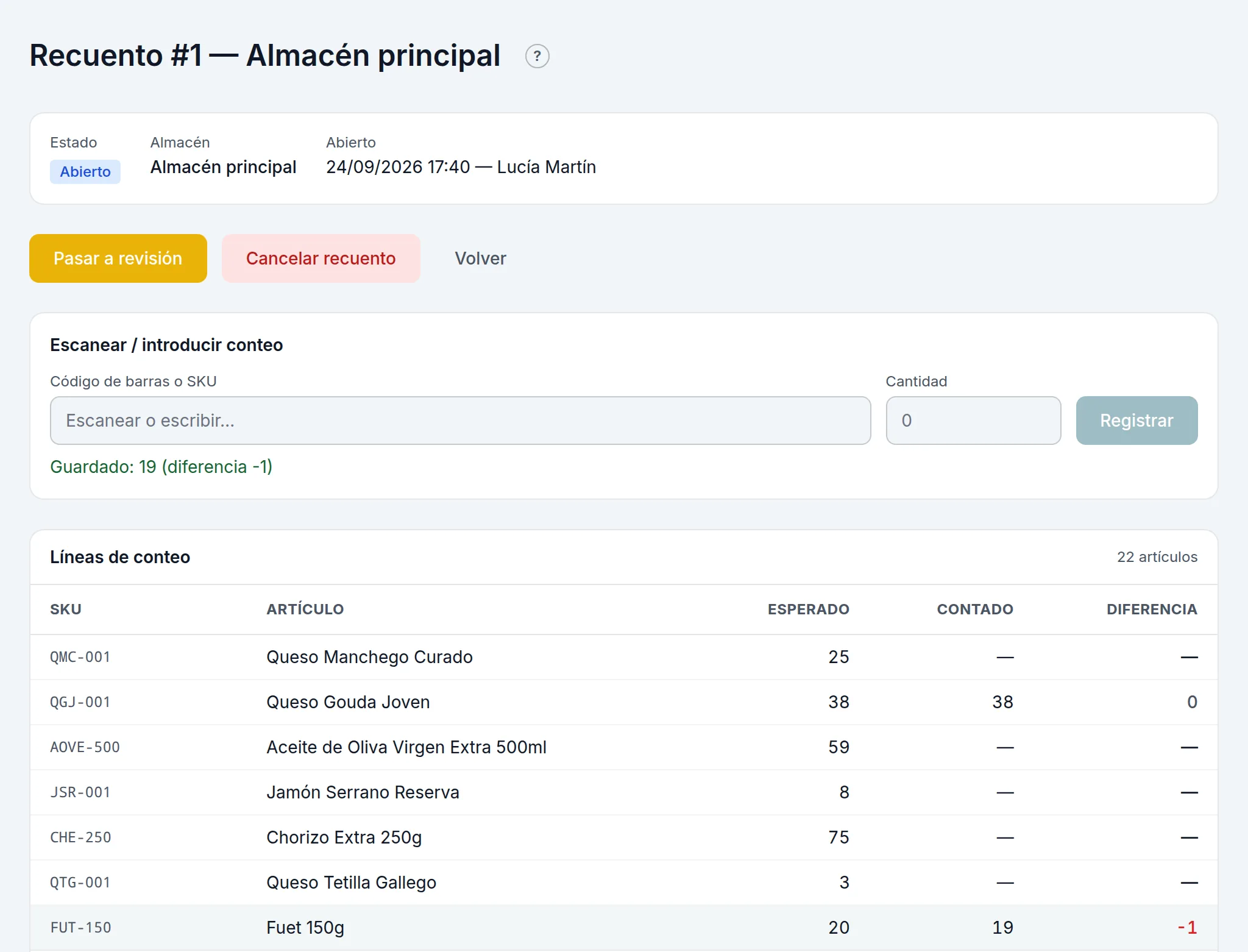Select SKU cell AOVE-500

(85, 747)
